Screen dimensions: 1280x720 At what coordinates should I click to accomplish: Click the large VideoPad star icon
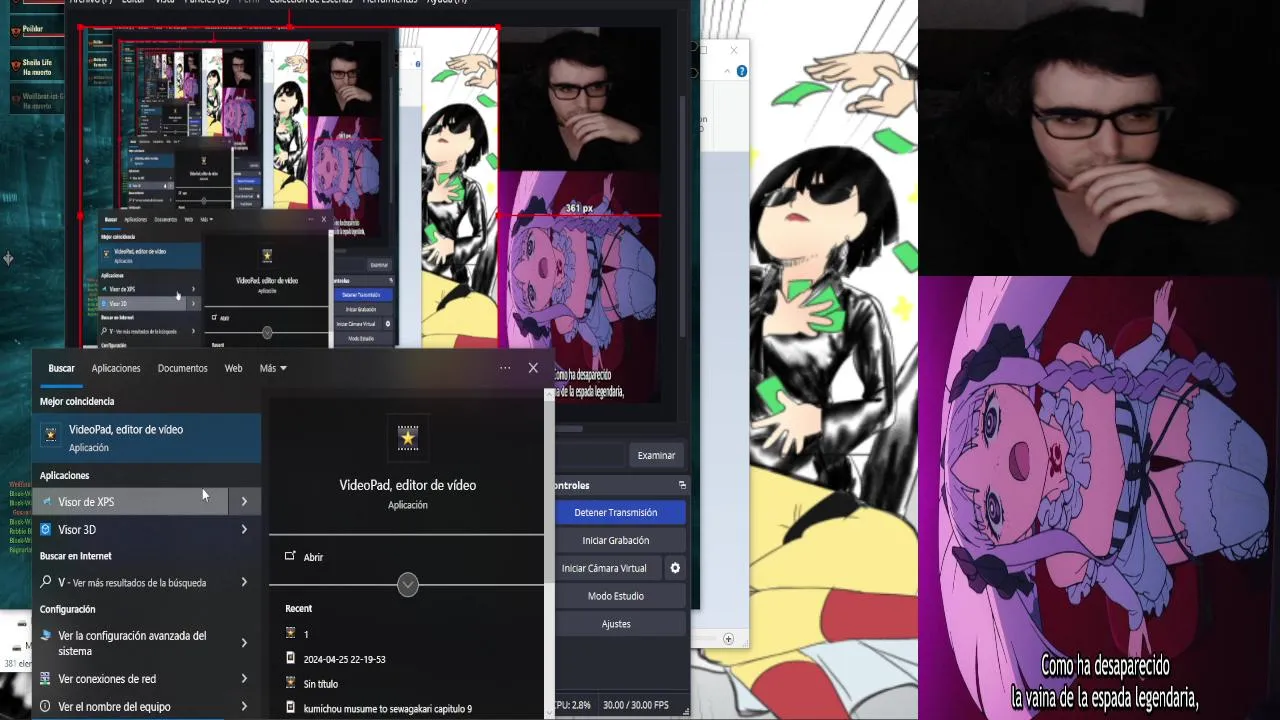pyautogui.click(x=407, y=438)
